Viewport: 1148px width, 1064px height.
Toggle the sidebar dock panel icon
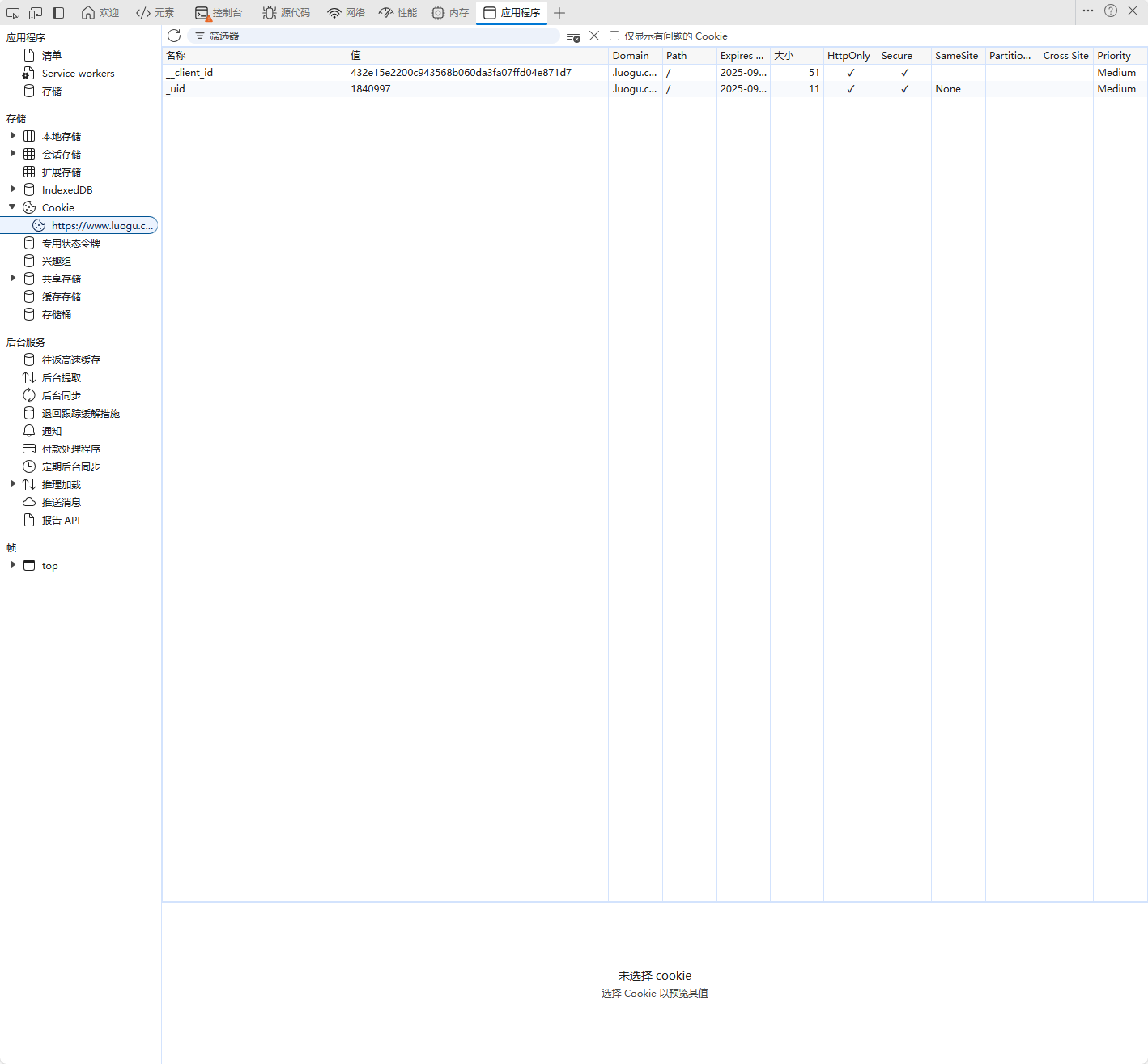pos(58,13)
